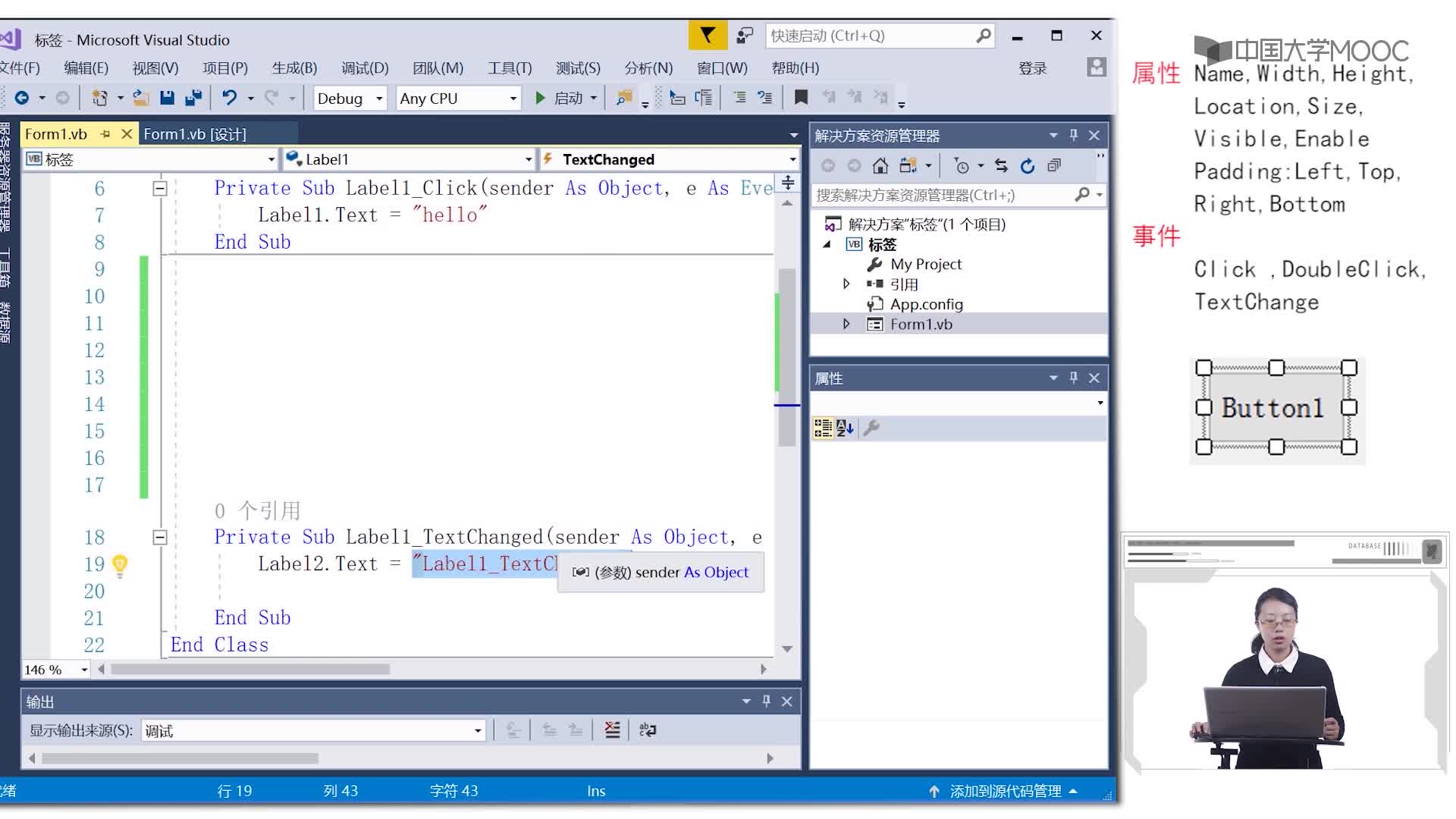Screen dimensions: 1456x819
Task: Uncomment the selected lines
Action: coord(766,98)
